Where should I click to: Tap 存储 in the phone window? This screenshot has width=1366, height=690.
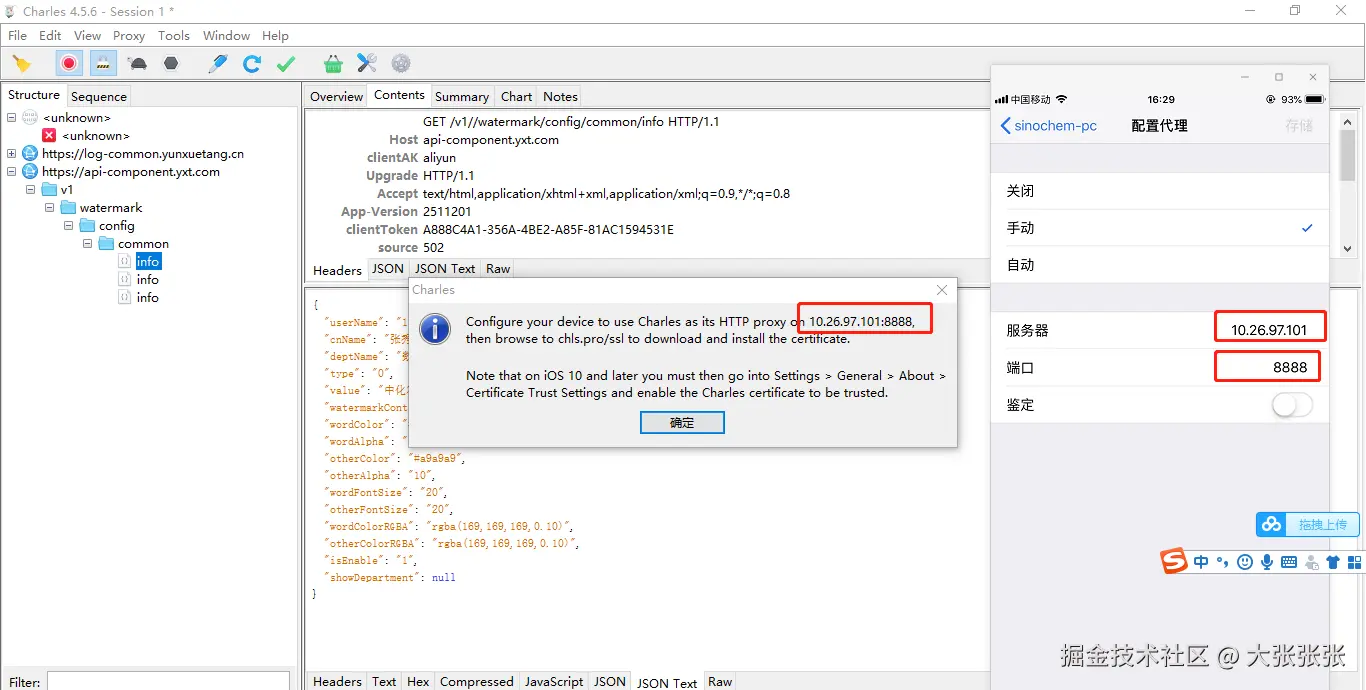(1298, 126)
